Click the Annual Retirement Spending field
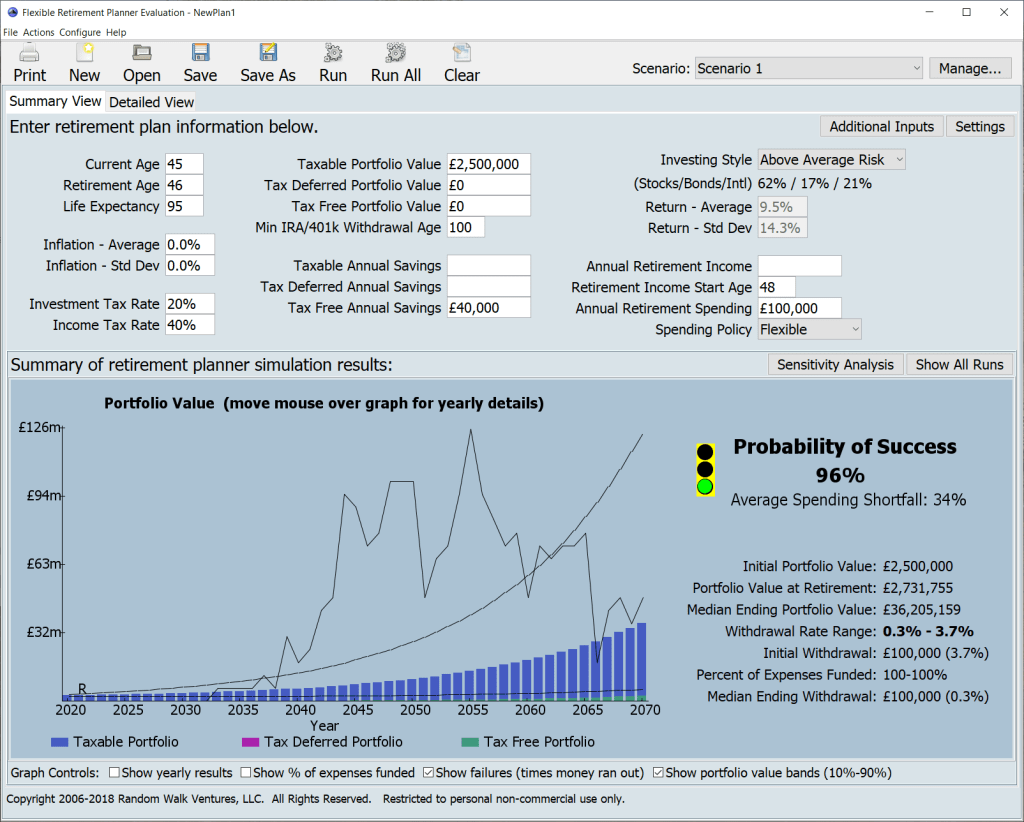Screen dimensions: 1024x822 click(799, 308)
